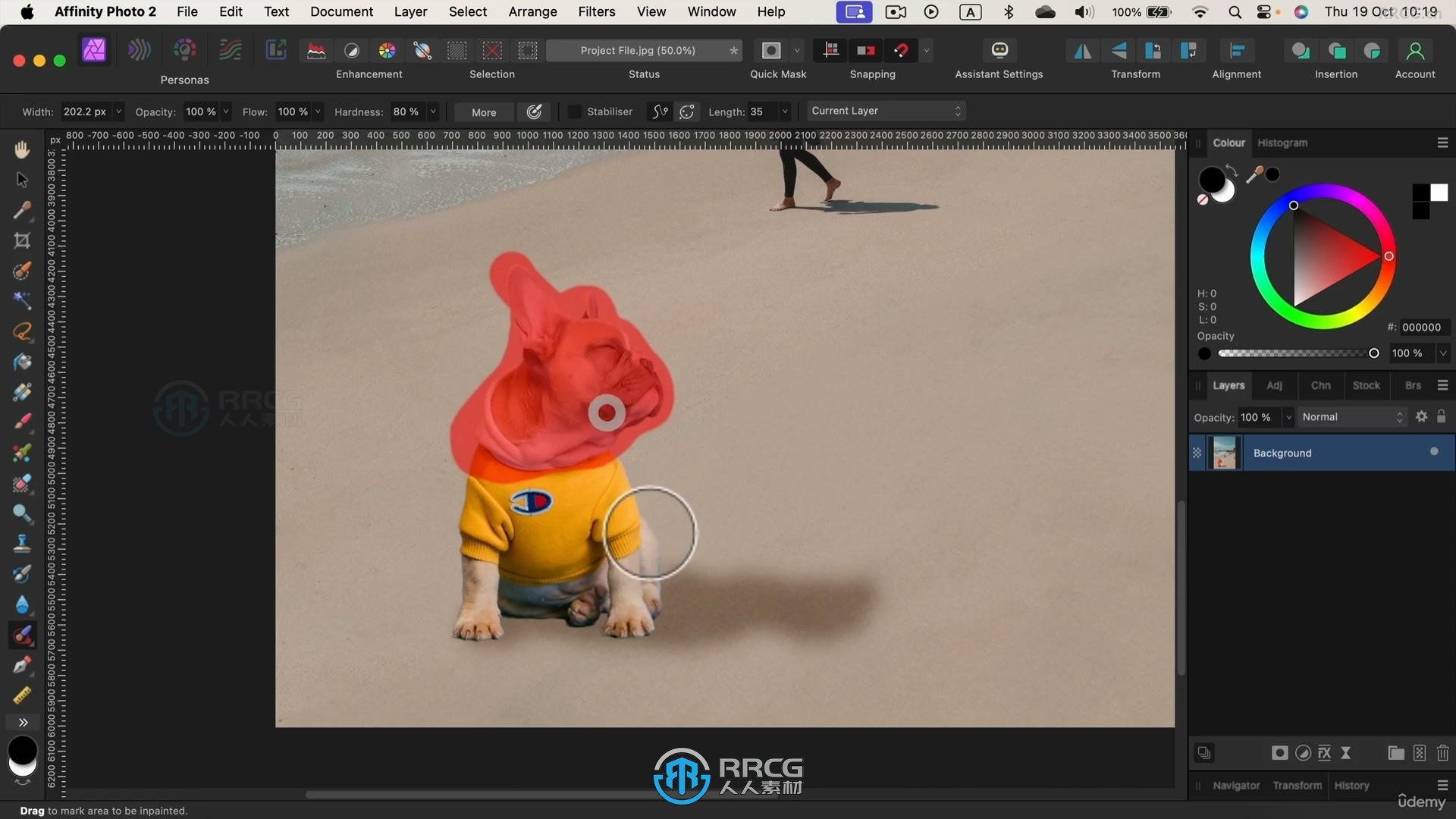This screenshot has height=819, width=1456.
Task: Switch to the Develop Persona
Action: 184,50
